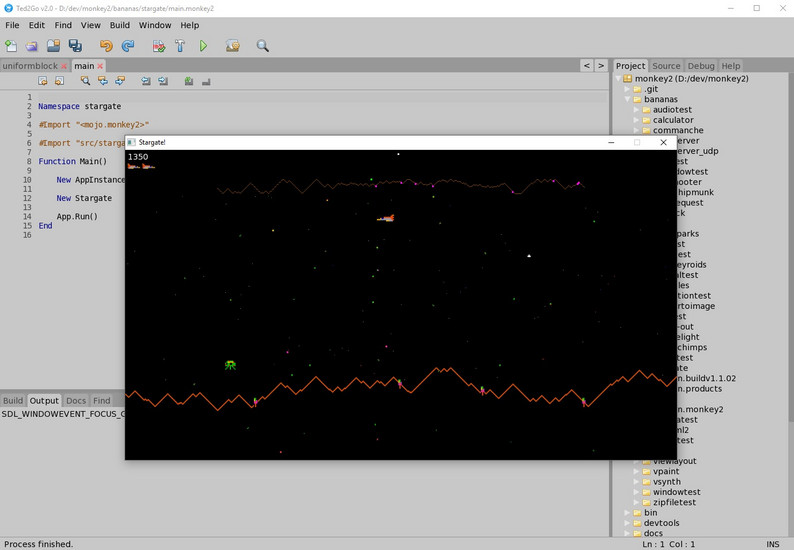
Task: Click the scroll tabs right arrow button
Action: click(601, 66)
